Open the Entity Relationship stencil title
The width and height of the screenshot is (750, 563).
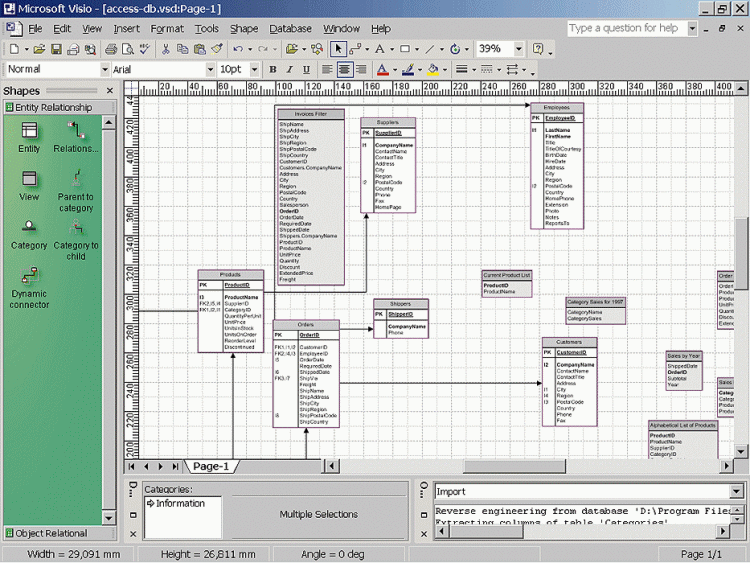pos(55,108)
